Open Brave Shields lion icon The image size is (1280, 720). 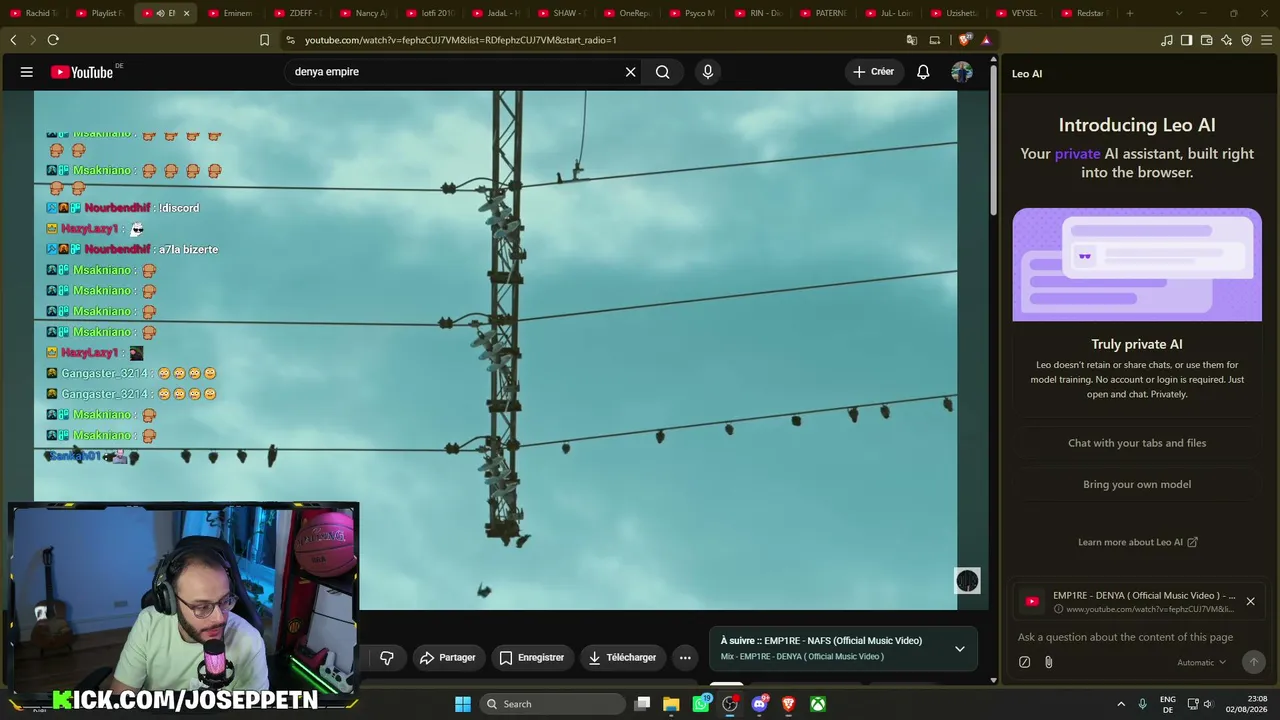click(x=964, y=40)
